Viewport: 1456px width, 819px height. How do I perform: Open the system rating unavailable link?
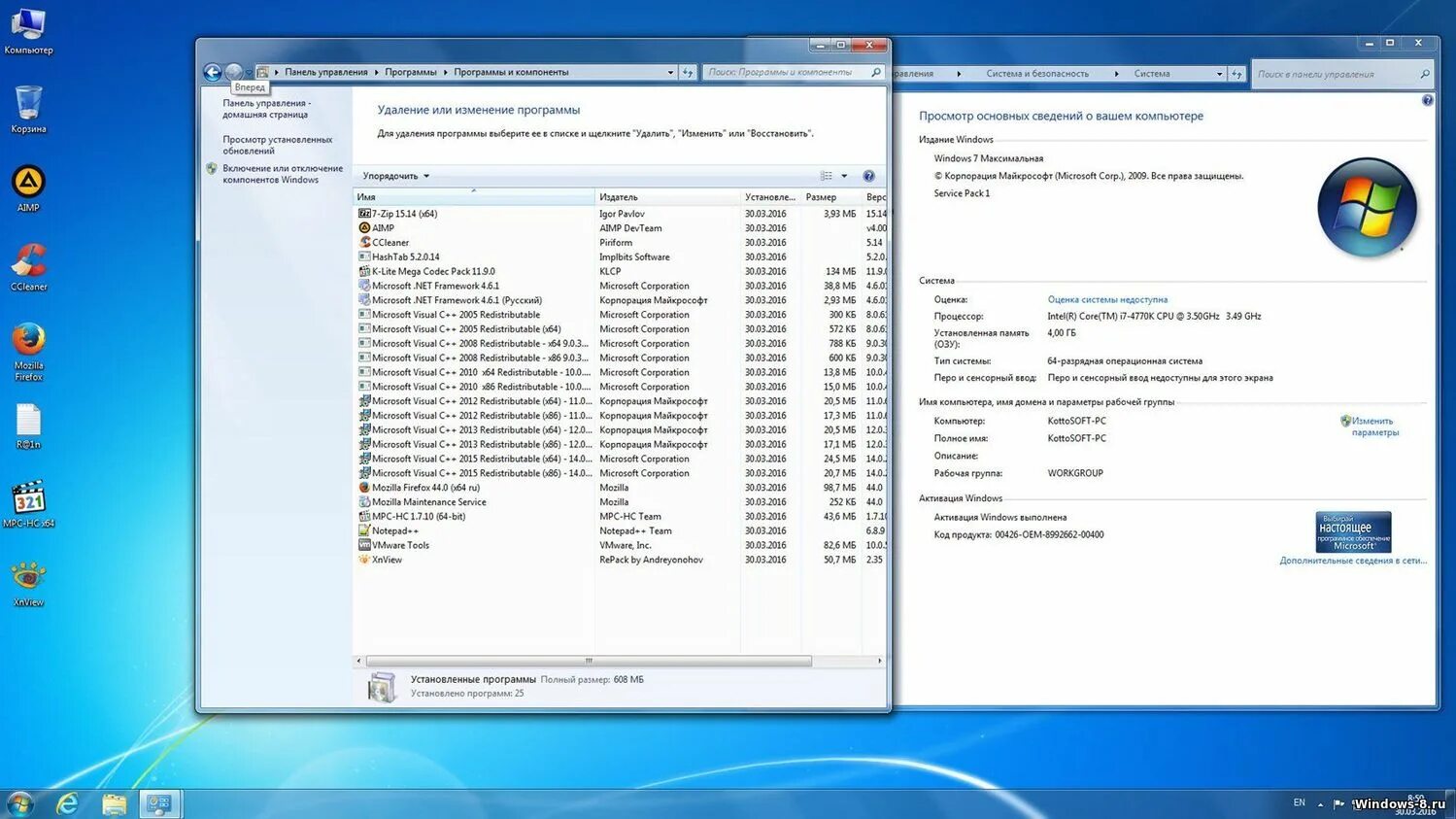[x=1107, y=299]
